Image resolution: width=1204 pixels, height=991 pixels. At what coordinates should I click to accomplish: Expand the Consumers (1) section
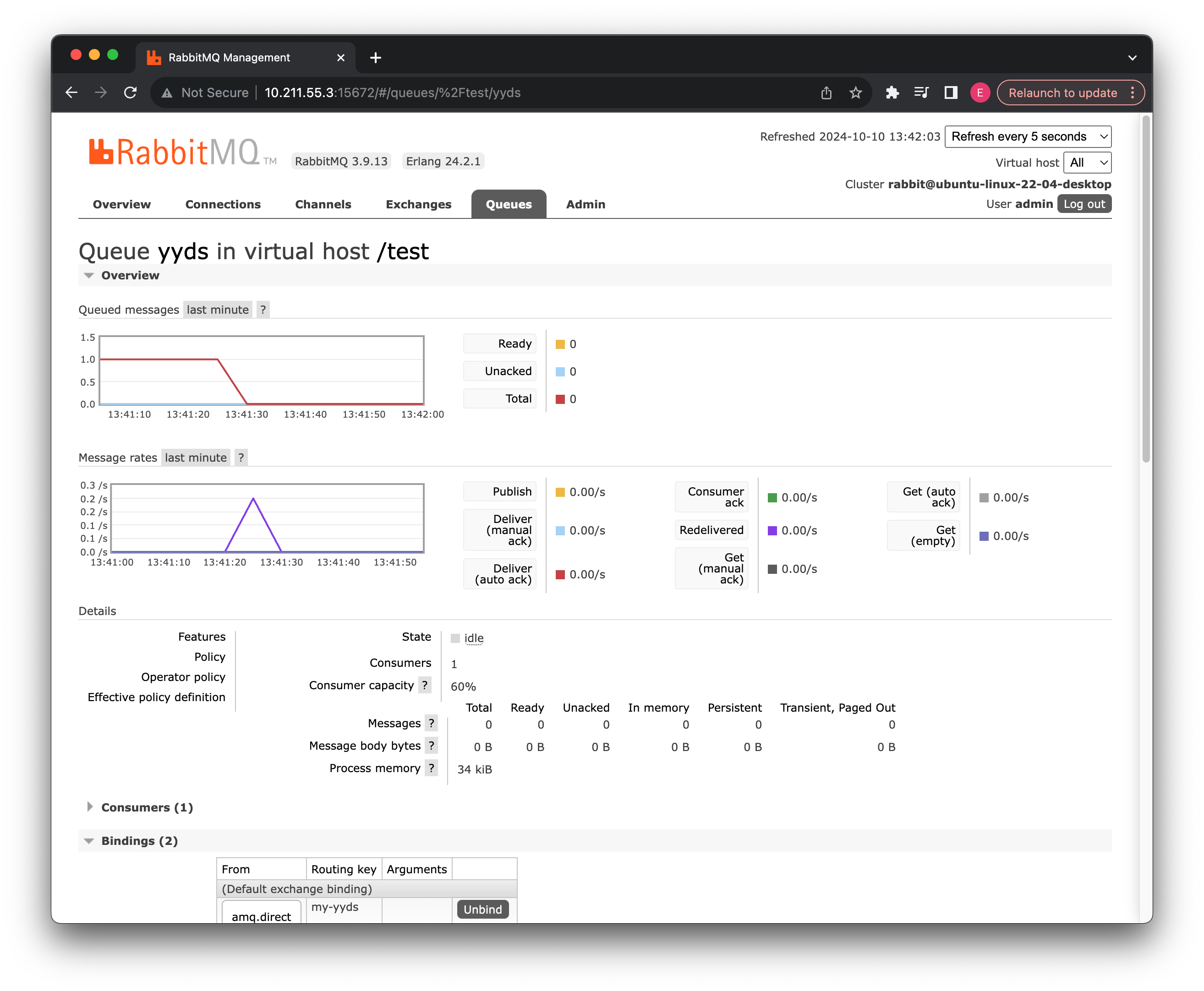coord(147,807)
